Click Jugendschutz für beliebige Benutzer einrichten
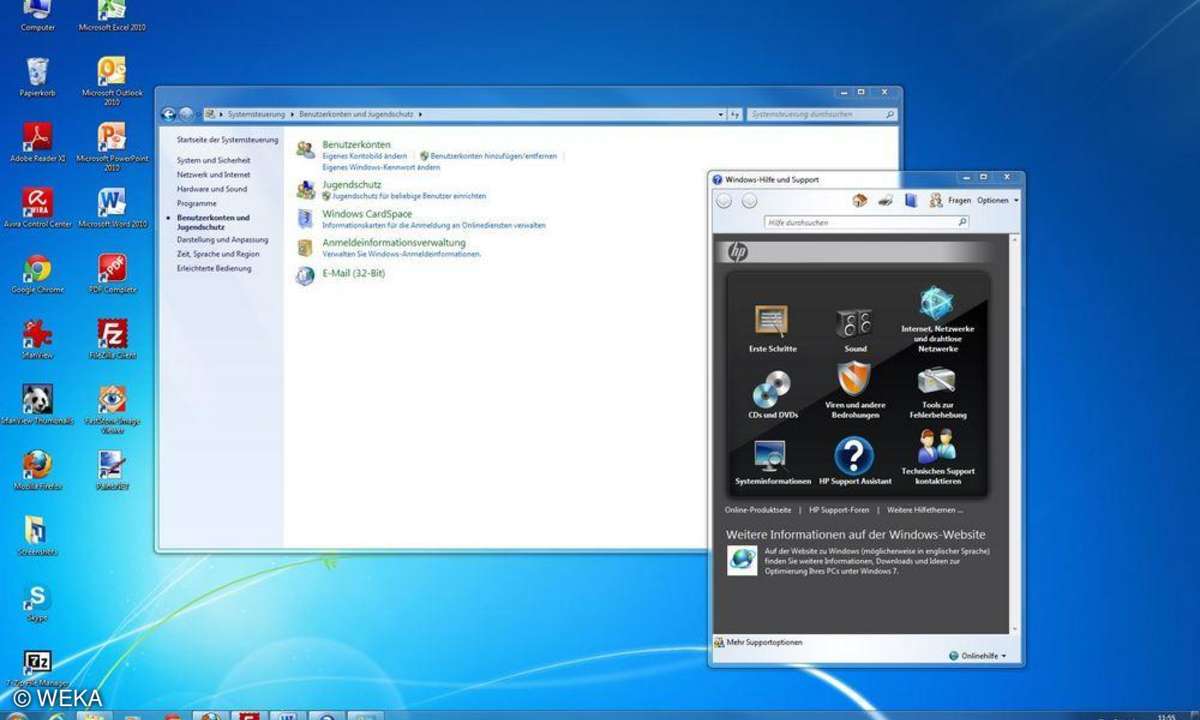 point(409,196)
